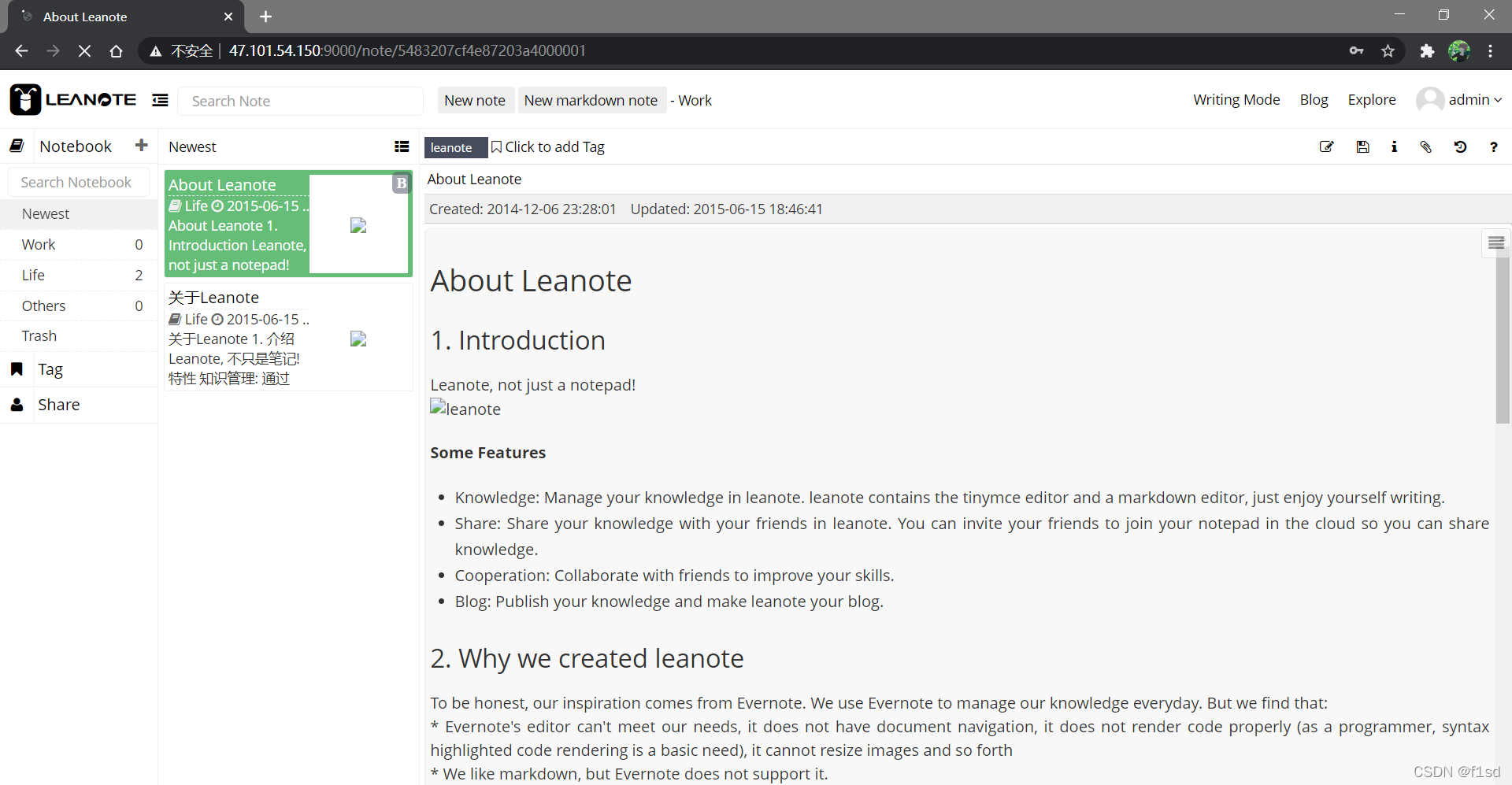
Task: Click the Notebook section header
Action: 76,146
